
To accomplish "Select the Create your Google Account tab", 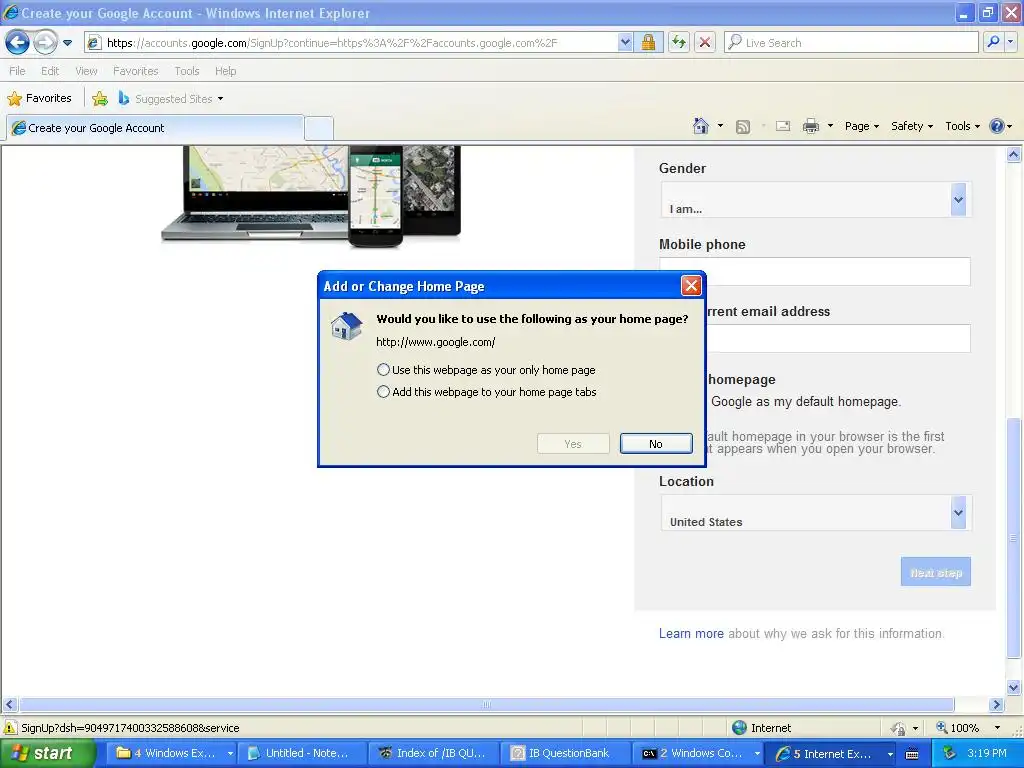I will [155, 128].
